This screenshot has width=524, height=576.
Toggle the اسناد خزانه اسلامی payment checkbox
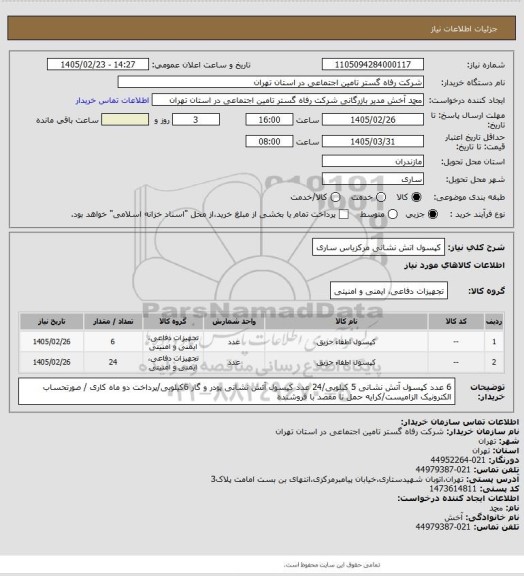[x=343, y=214]
